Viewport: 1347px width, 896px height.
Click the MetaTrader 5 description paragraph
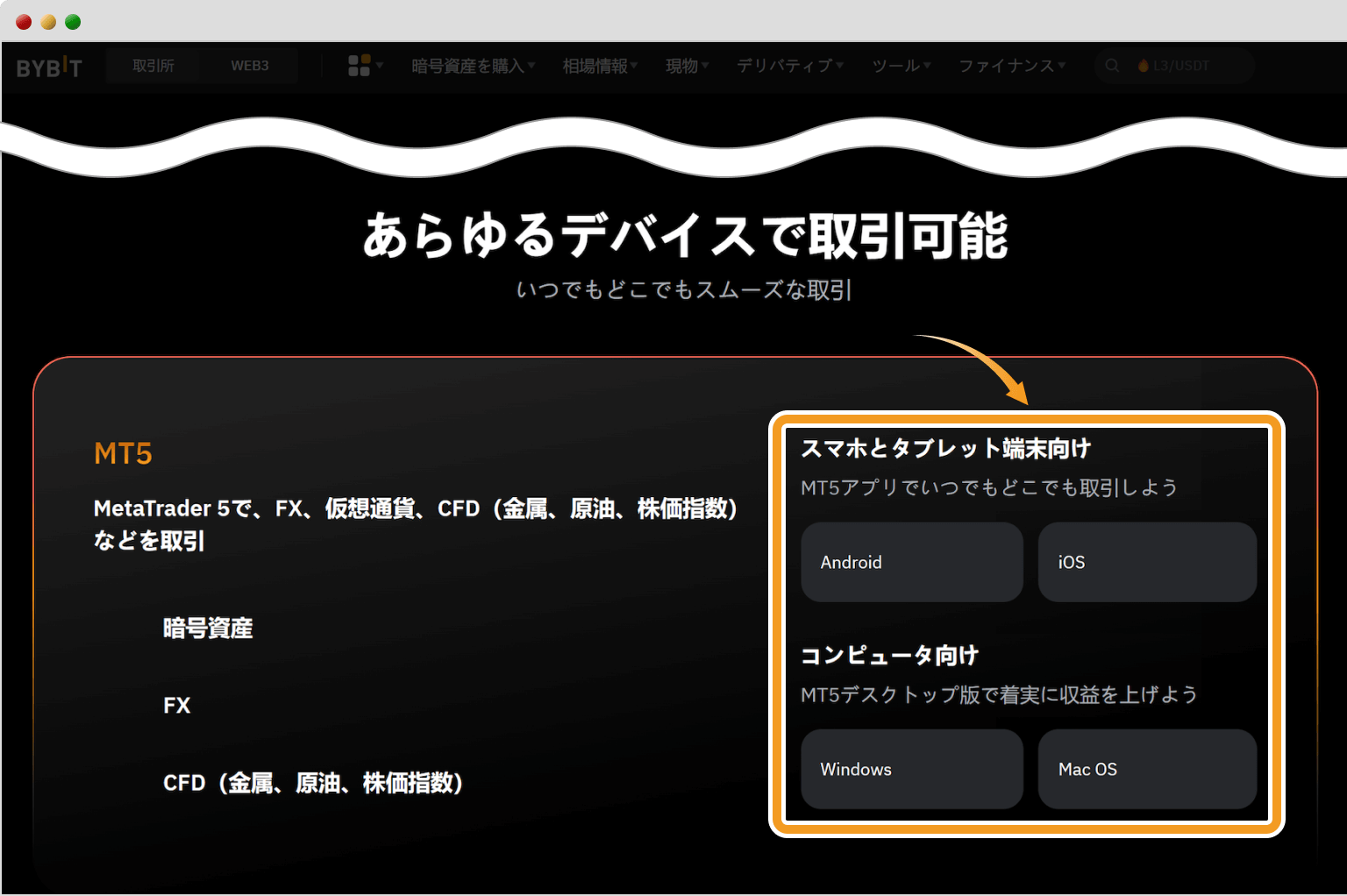click(416, 524)
